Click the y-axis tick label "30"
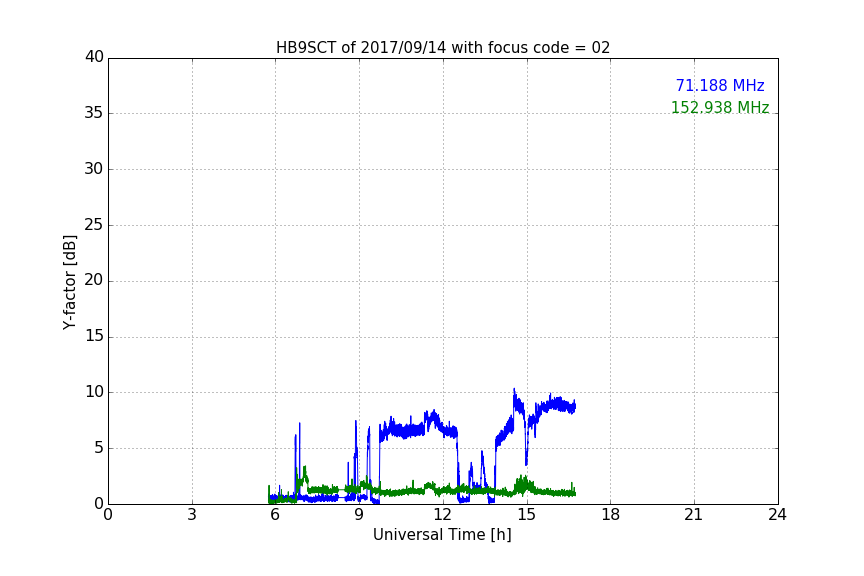864x576 pixels. point(94,169)
